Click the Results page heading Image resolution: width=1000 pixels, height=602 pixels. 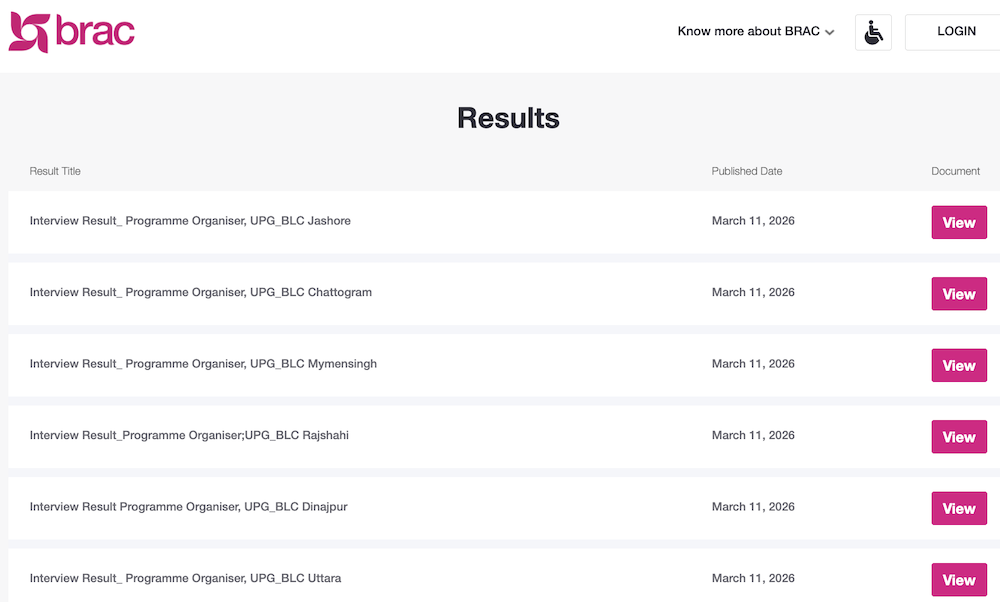click(508, 118)
